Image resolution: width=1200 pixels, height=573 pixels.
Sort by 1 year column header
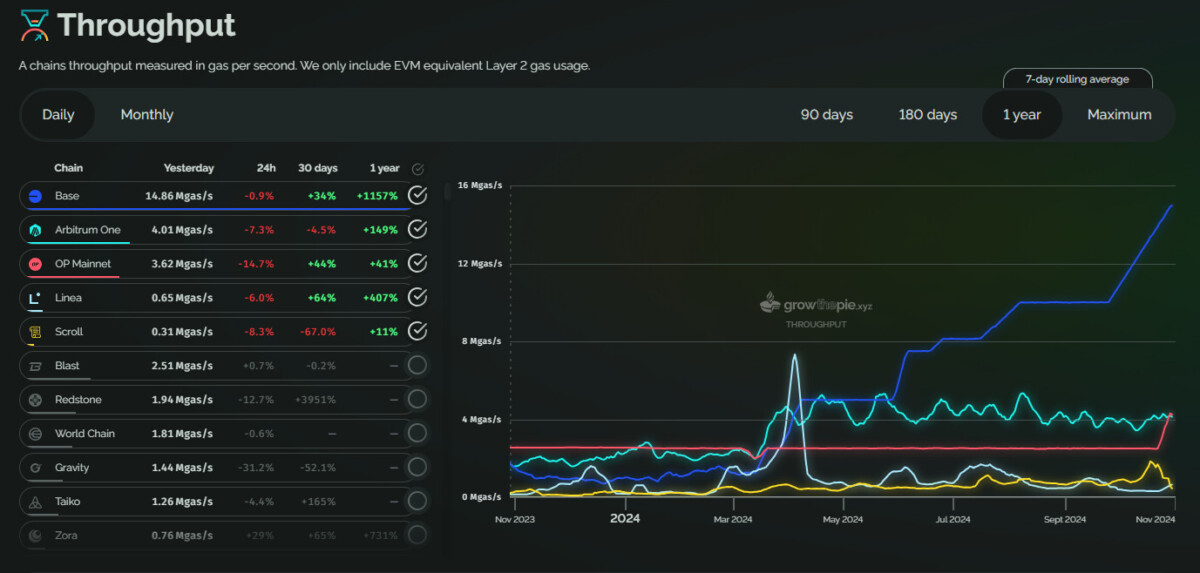[x=384, y=168]
